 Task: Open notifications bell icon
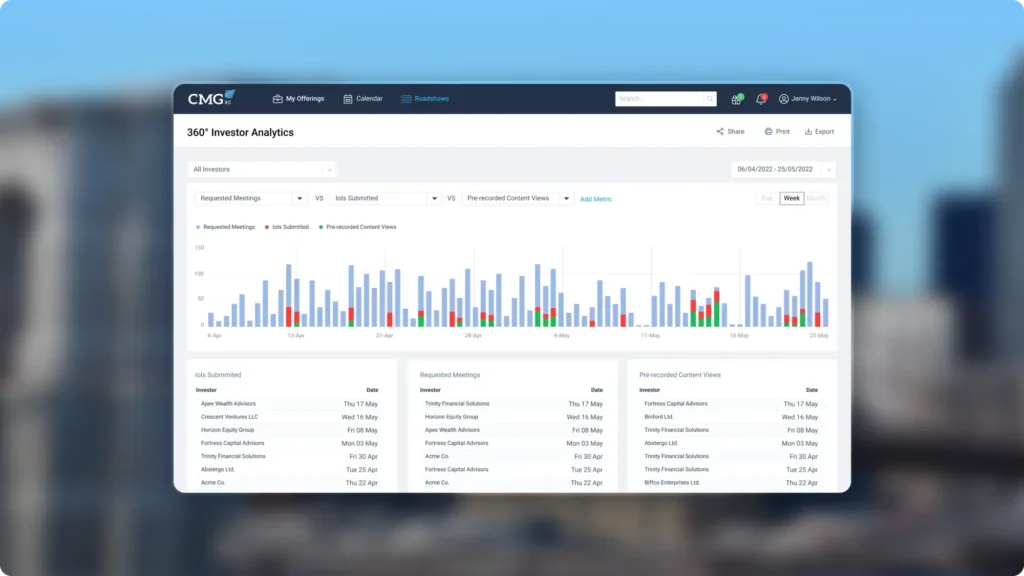(760, 99)
